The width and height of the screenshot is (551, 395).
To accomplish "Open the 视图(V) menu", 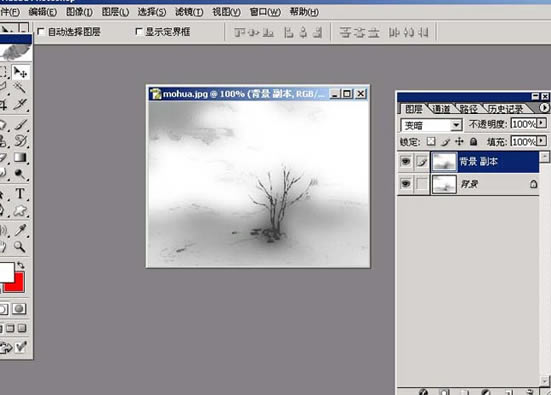I will (226, 12).
